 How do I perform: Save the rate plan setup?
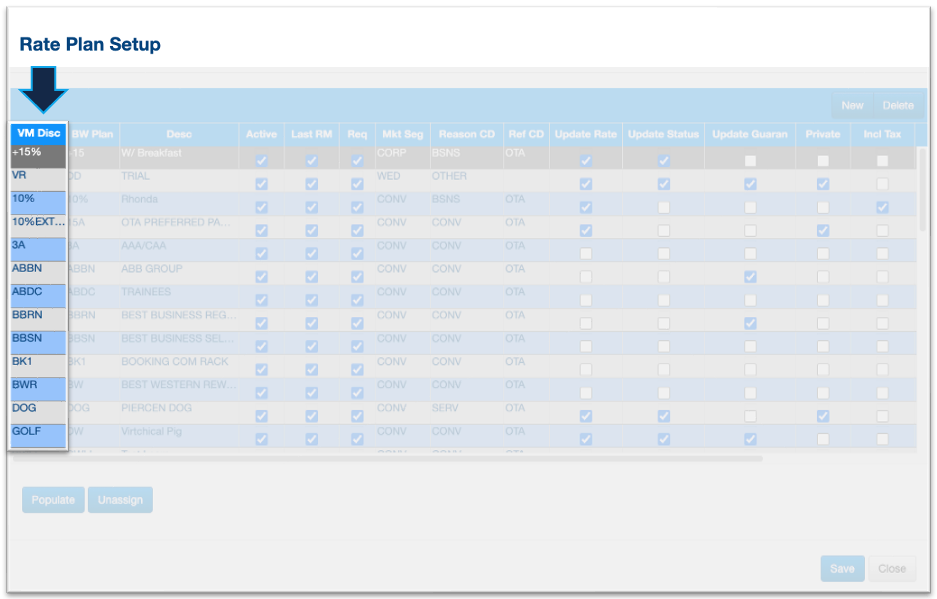pyautogui.click(x=842, y=568)
